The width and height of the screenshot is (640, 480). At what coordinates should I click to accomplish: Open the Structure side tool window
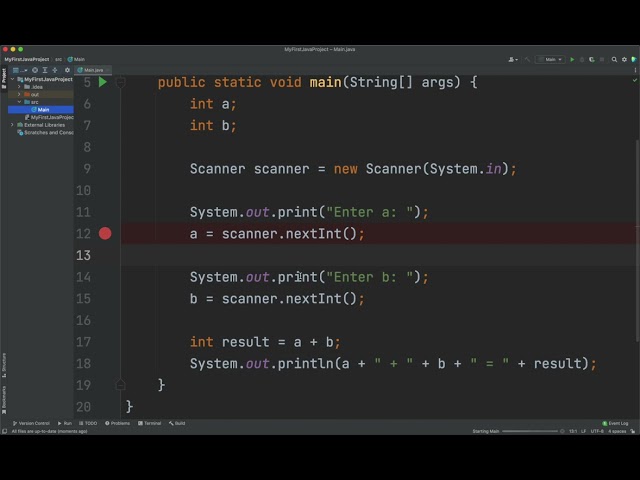tap(4, 365)
